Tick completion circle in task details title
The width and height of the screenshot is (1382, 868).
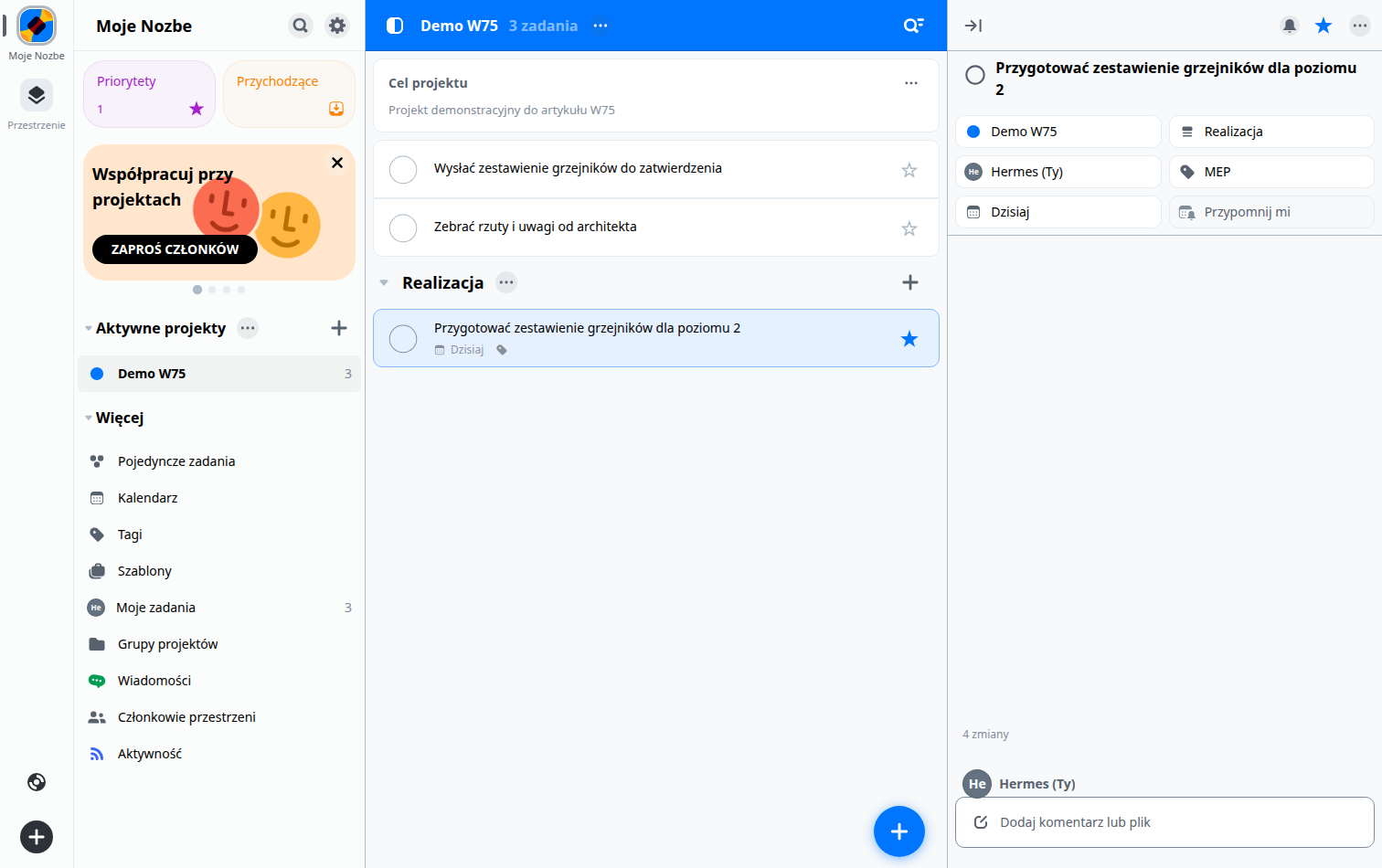tap(975, 75)
